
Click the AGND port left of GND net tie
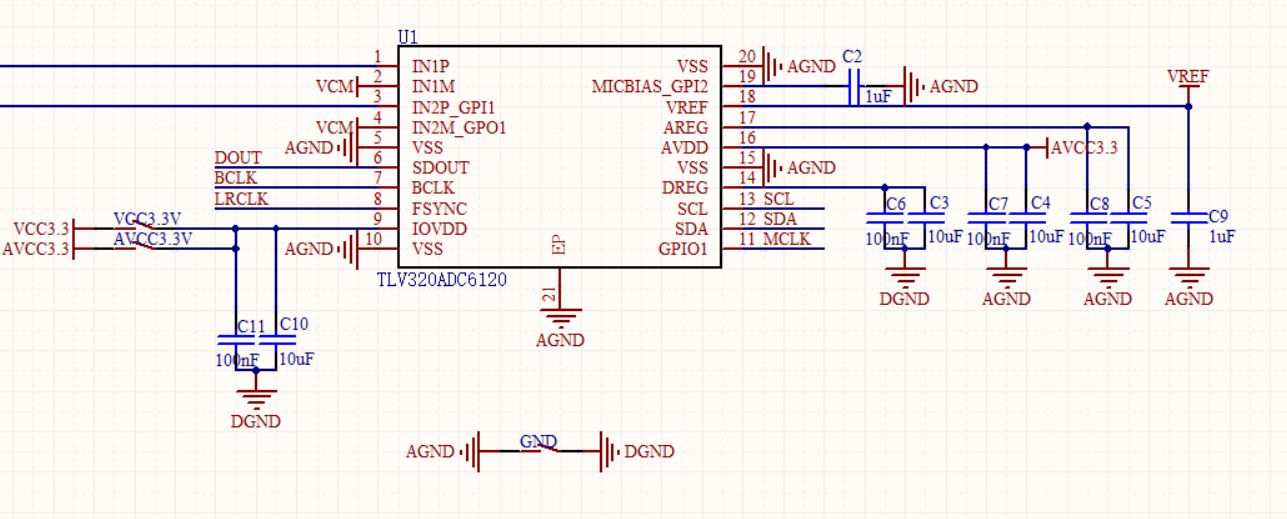point(445,452)
